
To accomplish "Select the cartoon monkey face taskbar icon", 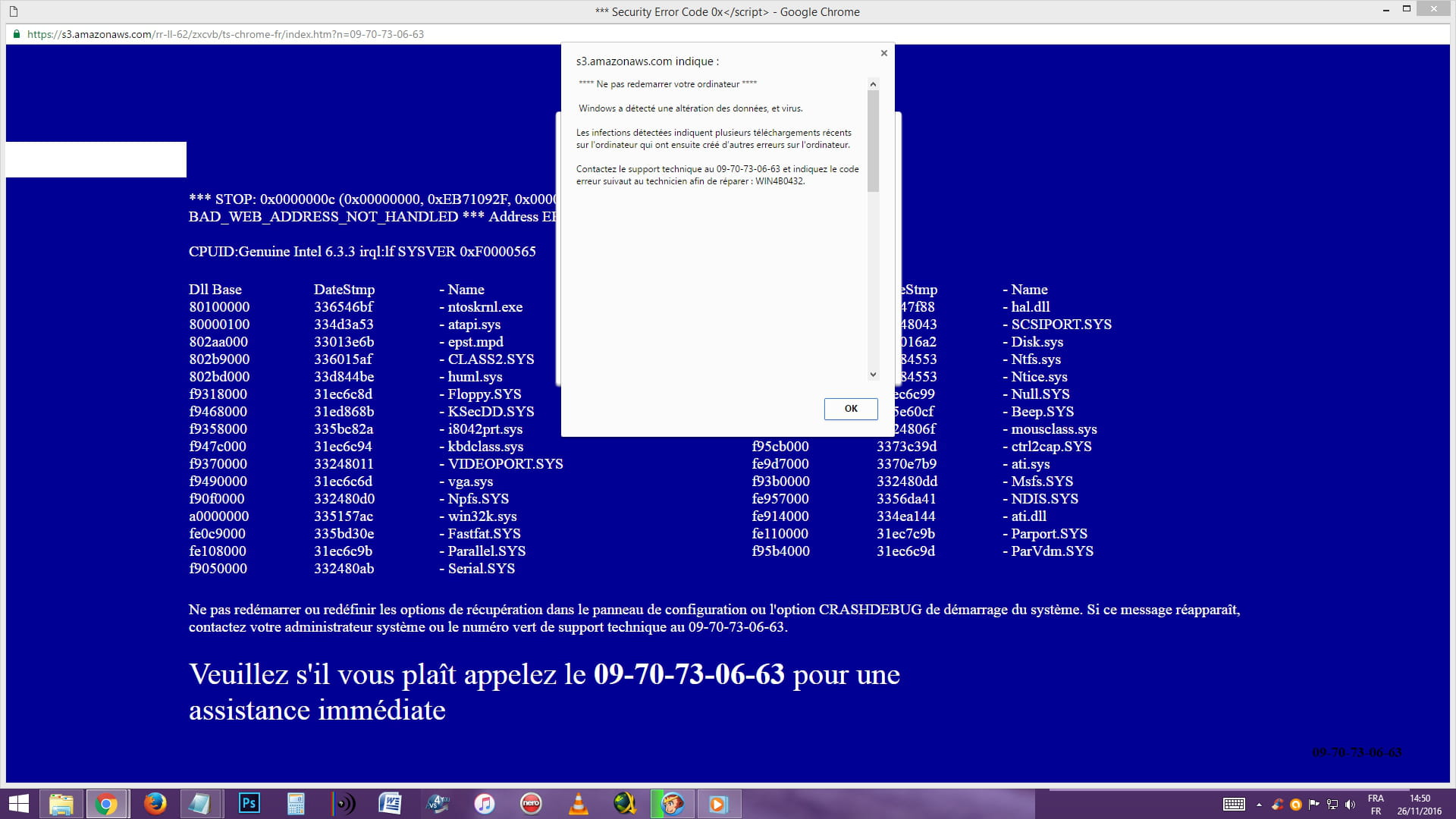I will (672, 804).
